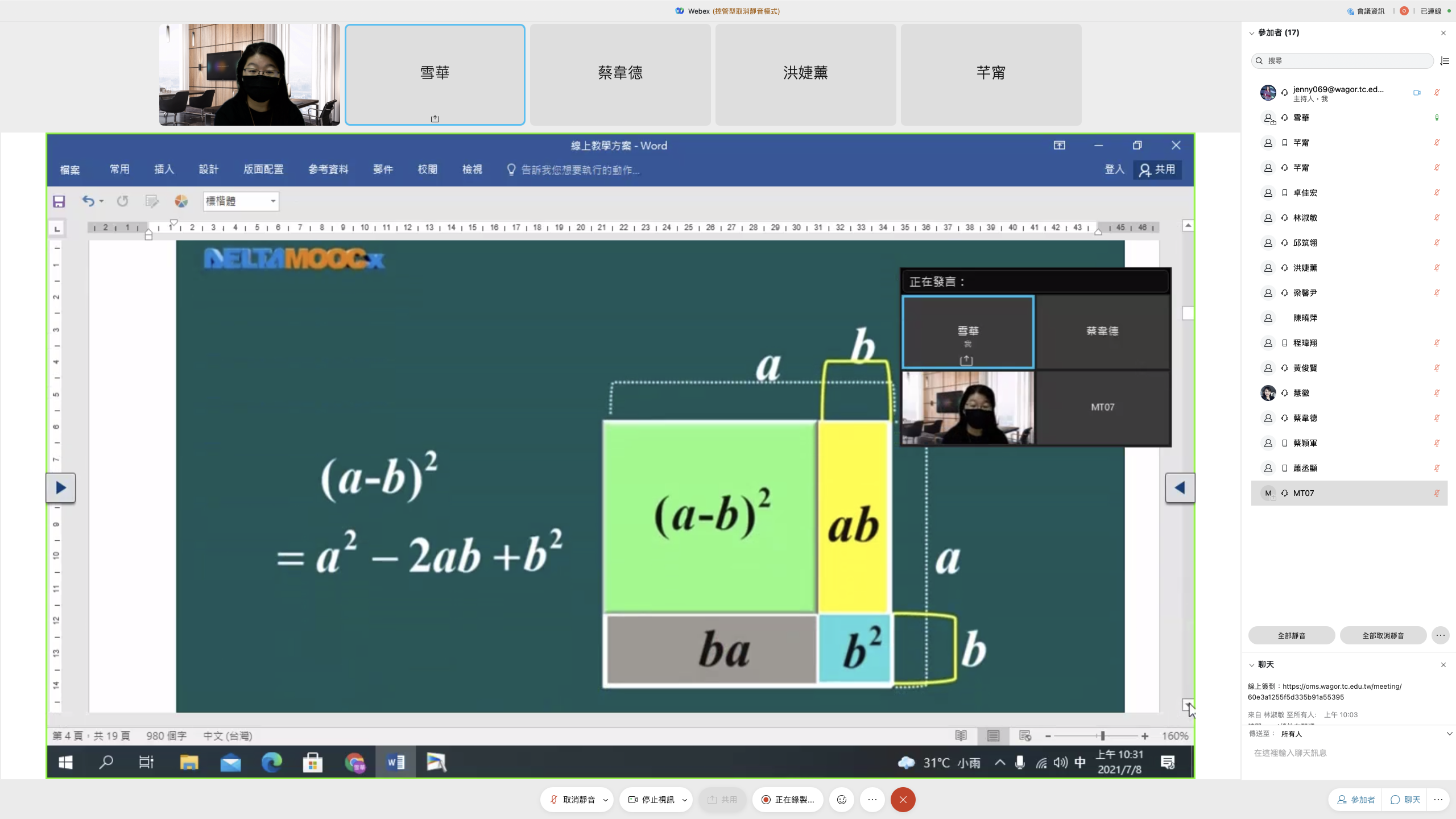Open the more options ellipsis in the meeting controls
This screenshot has width=1456, height=819.
click(872, 800)
